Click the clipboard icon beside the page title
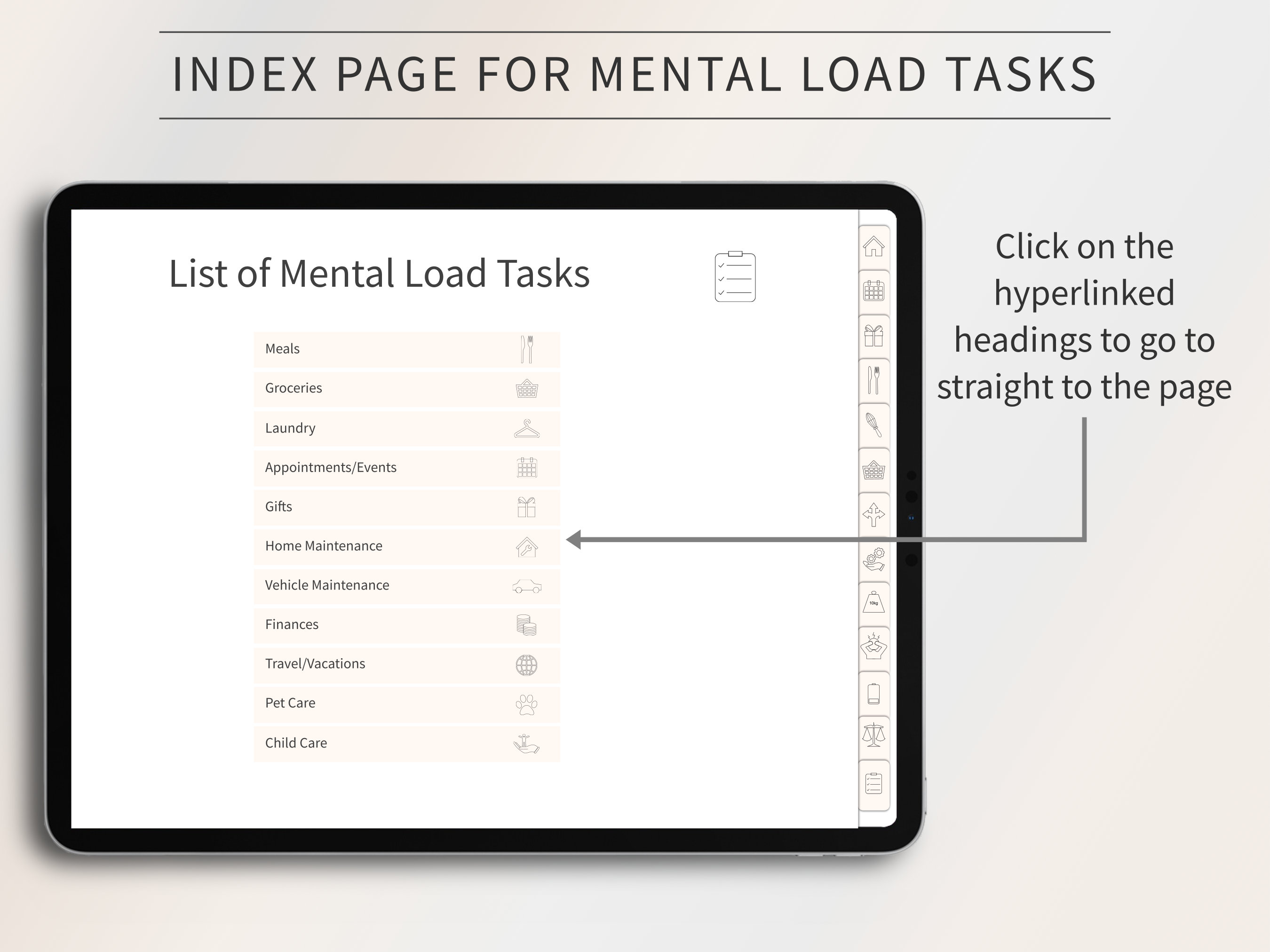The height and width of the screenshot is (952, 1270). [736, 277]
